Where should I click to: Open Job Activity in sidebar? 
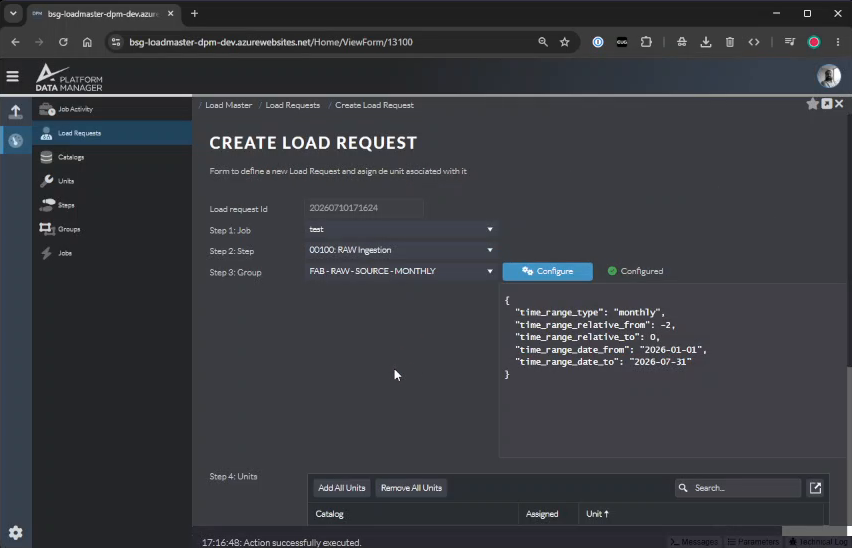[112, 109]
